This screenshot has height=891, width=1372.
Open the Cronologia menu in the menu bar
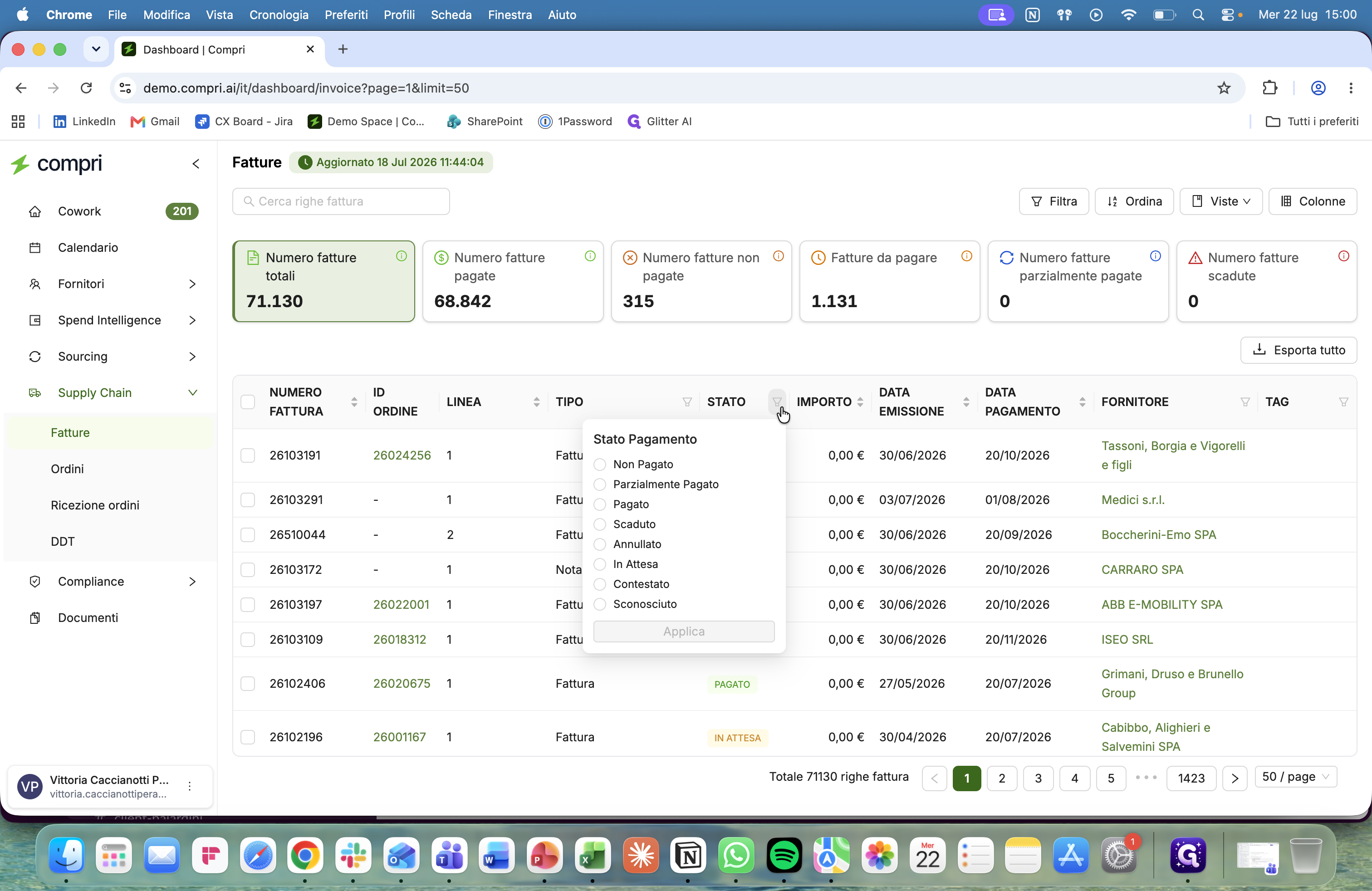[x=279, y=15]
